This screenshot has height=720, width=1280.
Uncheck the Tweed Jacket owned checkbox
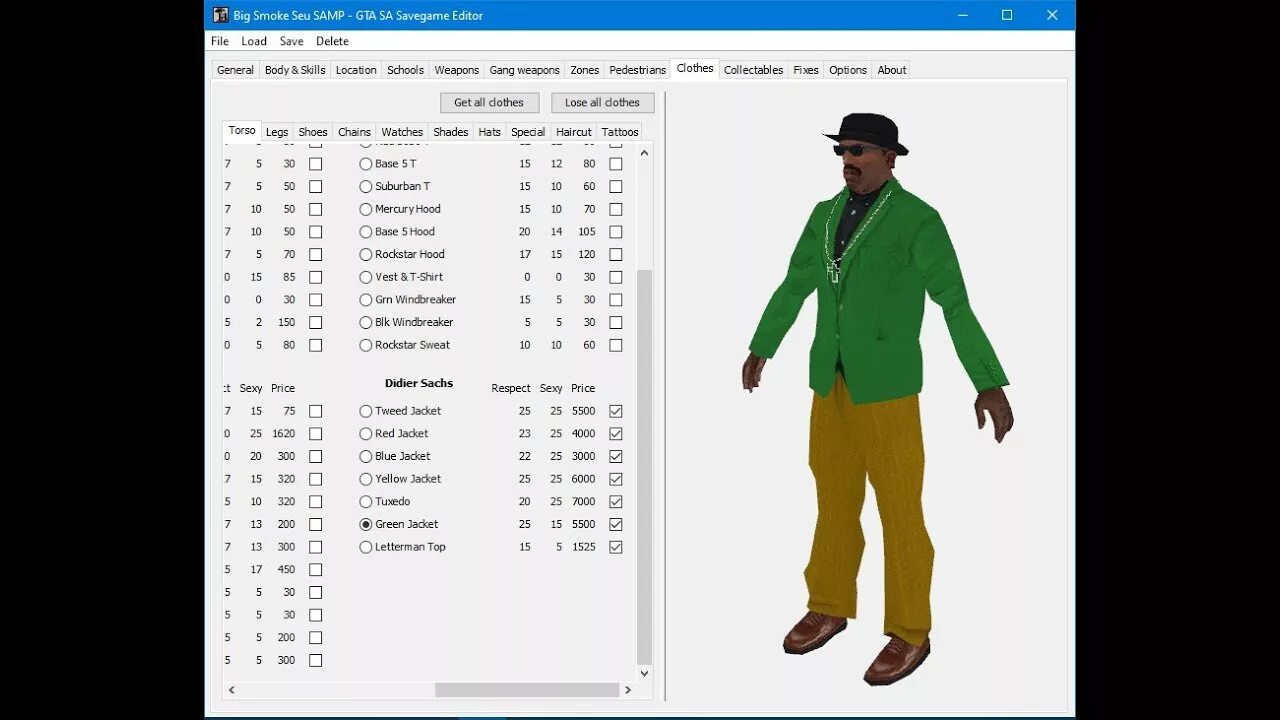pos(616,411)
